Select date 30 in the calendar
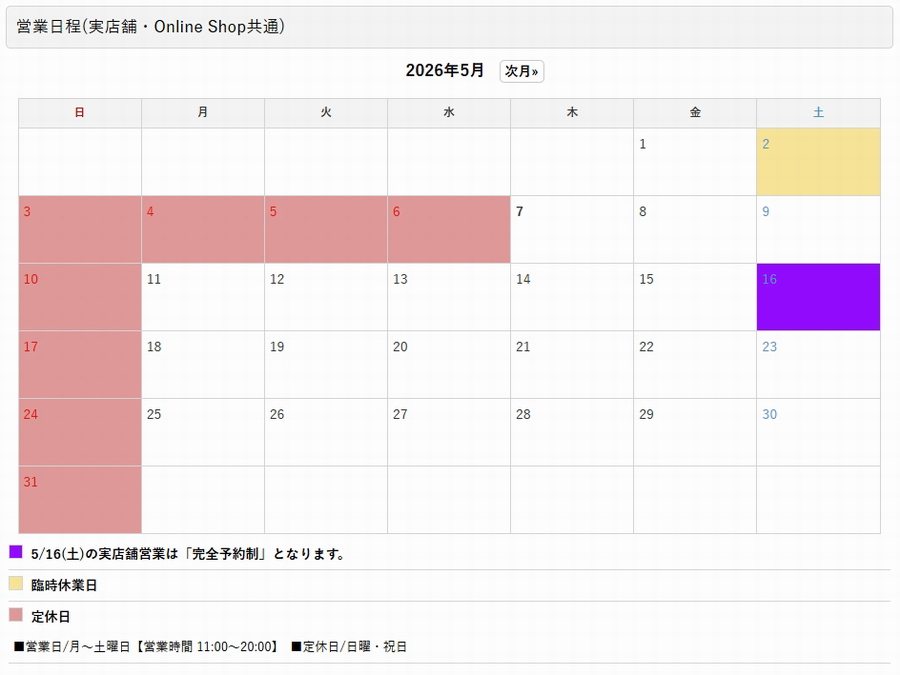This screenshot has width=900, height=675. tap(818, 432)
